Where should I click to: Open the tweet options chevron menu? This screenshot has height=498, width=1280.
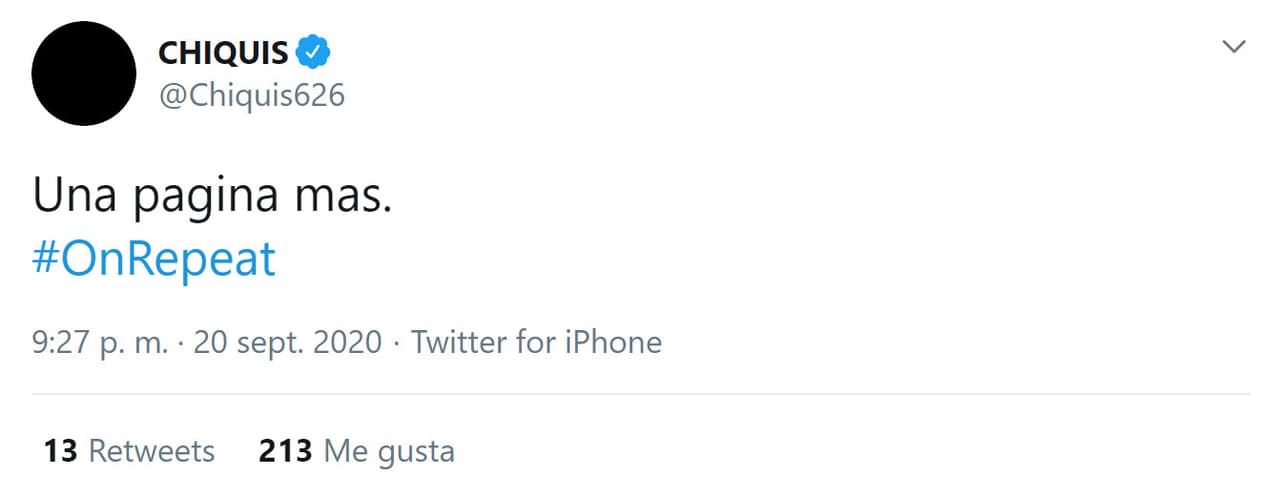point(1235,47)
